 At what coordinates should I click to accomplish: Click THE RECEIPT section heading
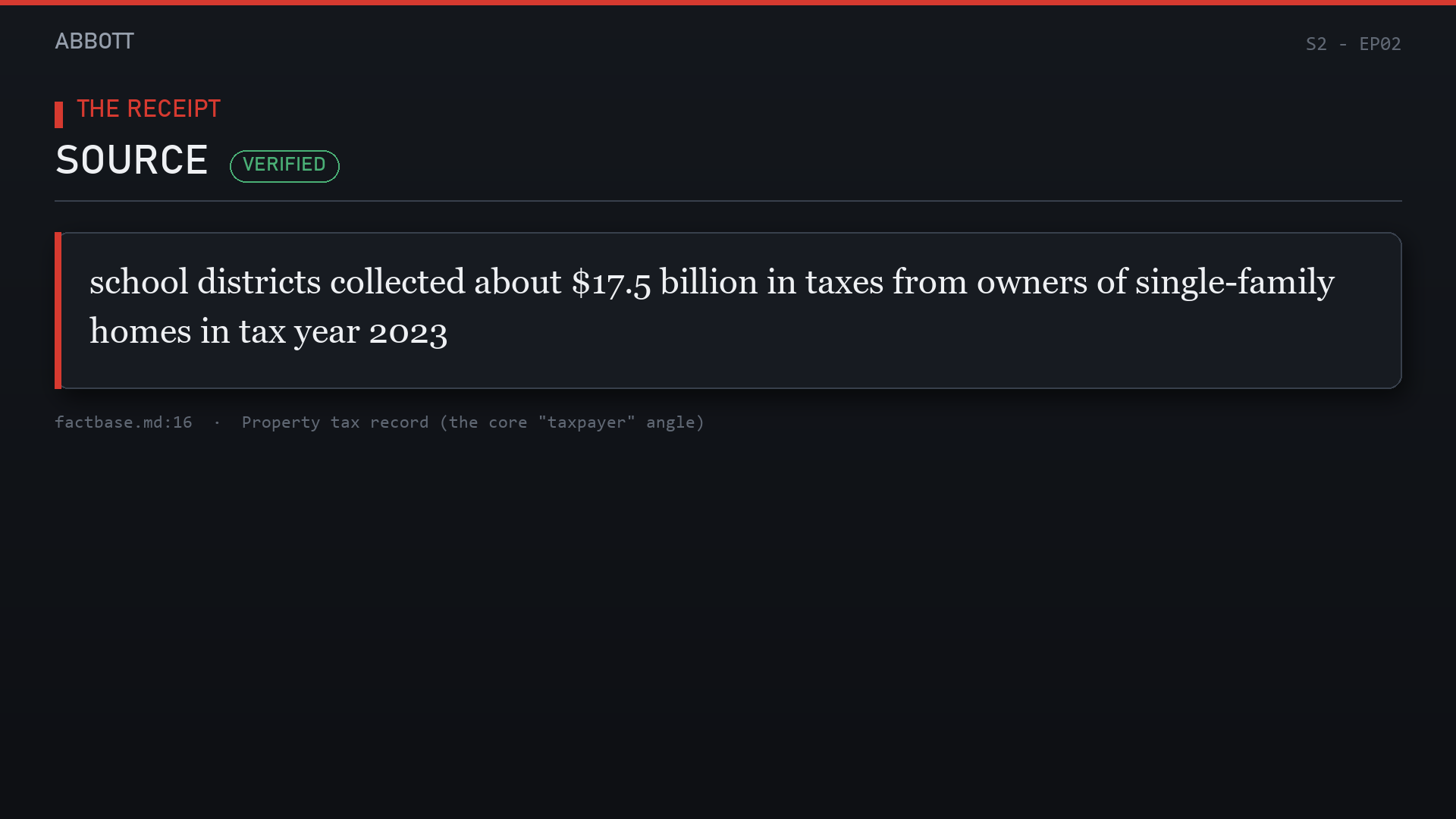point(149,108)
